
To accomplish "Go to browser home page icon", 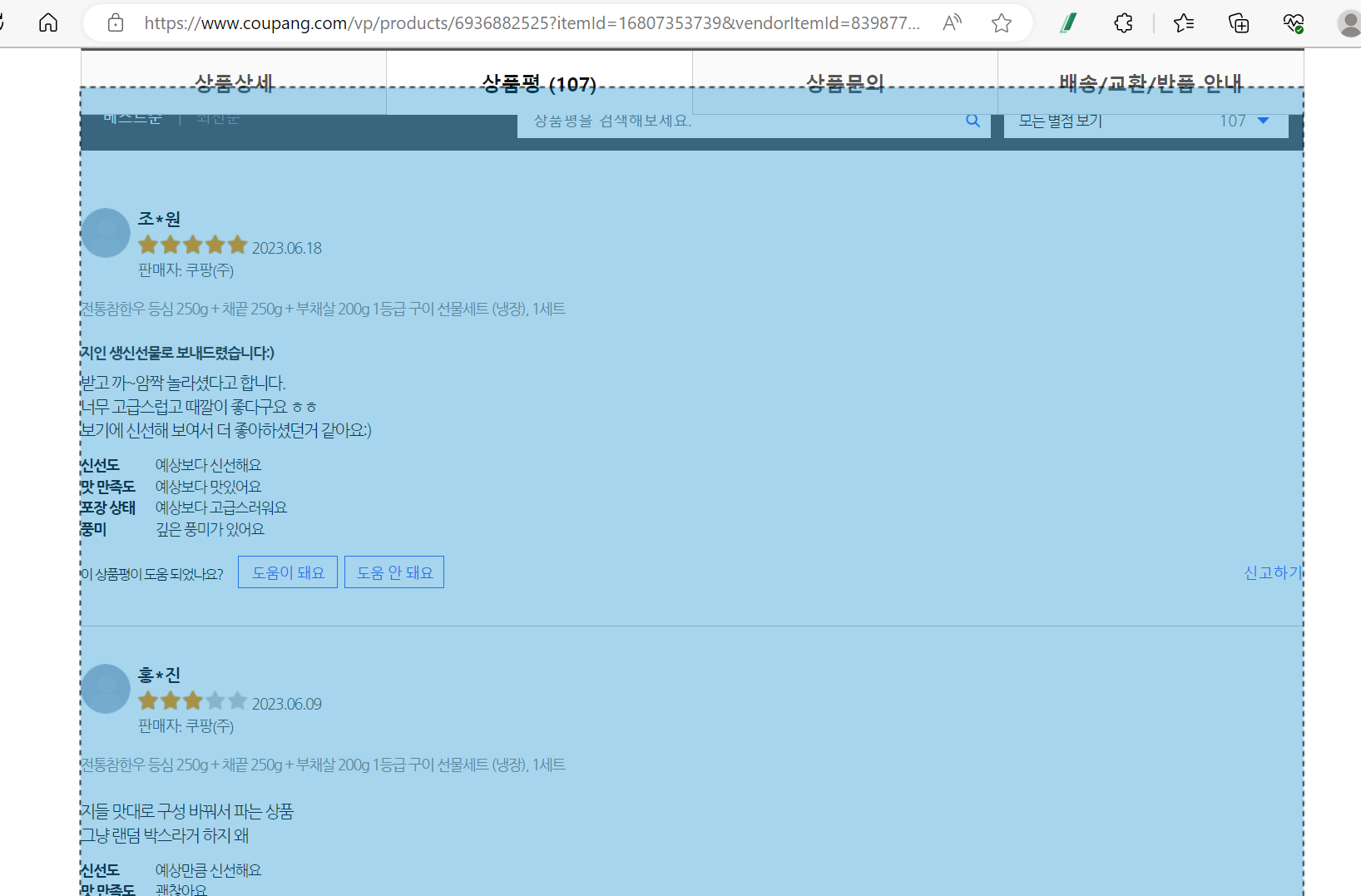I will click(48, 22).
